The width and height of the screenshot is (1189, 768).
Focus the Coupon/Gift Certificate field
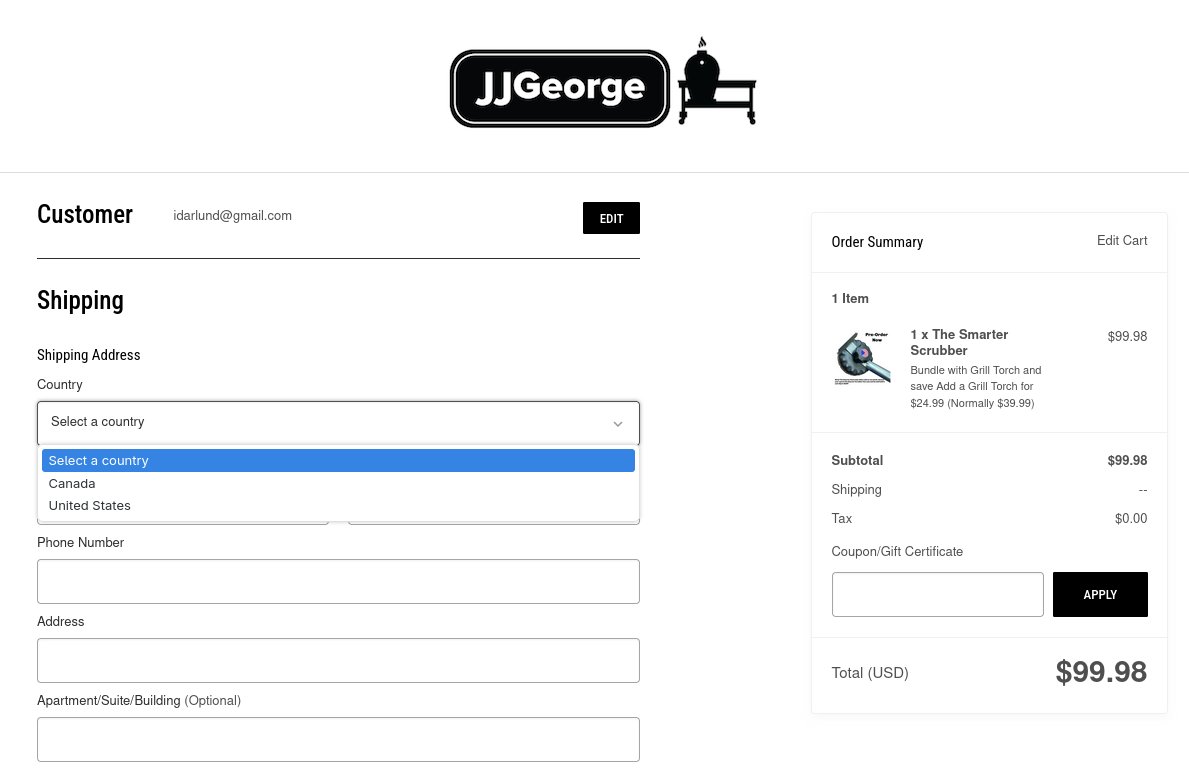pyautogui.click(x=938, y=594)
